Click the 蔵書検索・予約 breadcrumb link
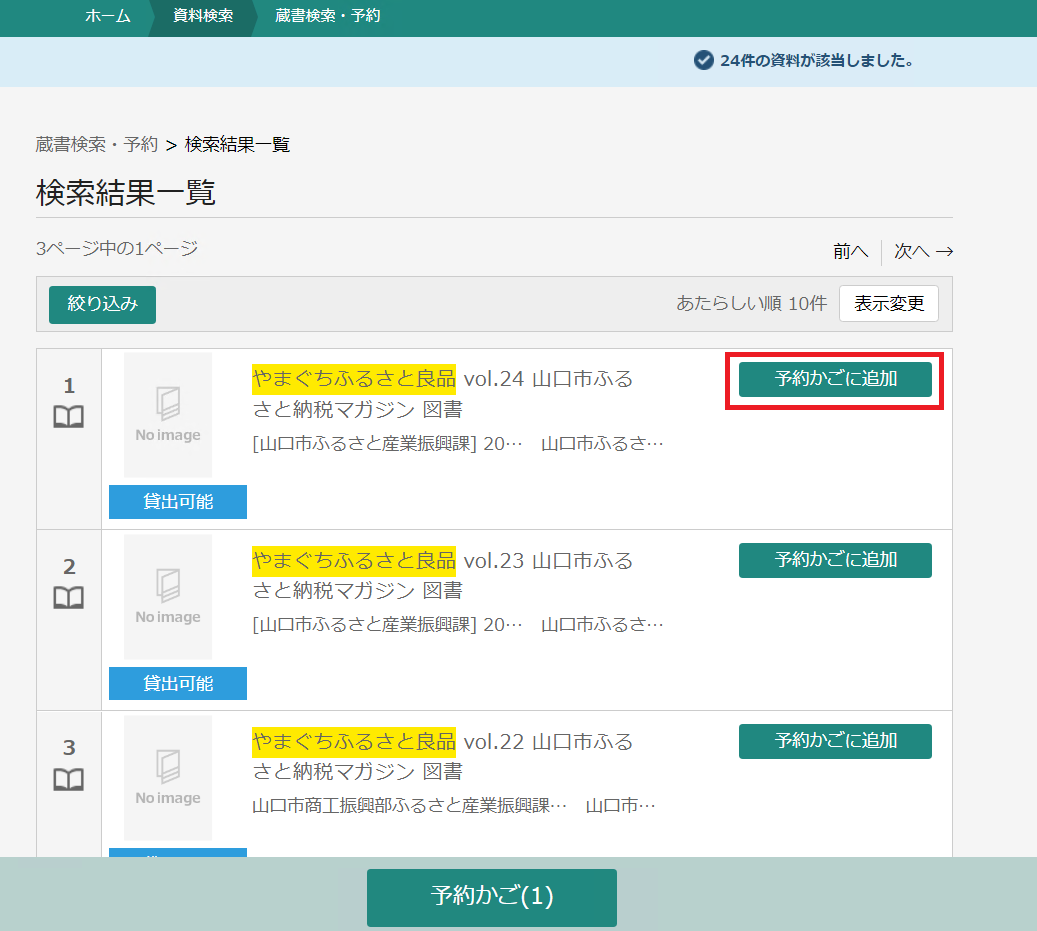This screenshot has height=931, width=1037. (97, 145)
